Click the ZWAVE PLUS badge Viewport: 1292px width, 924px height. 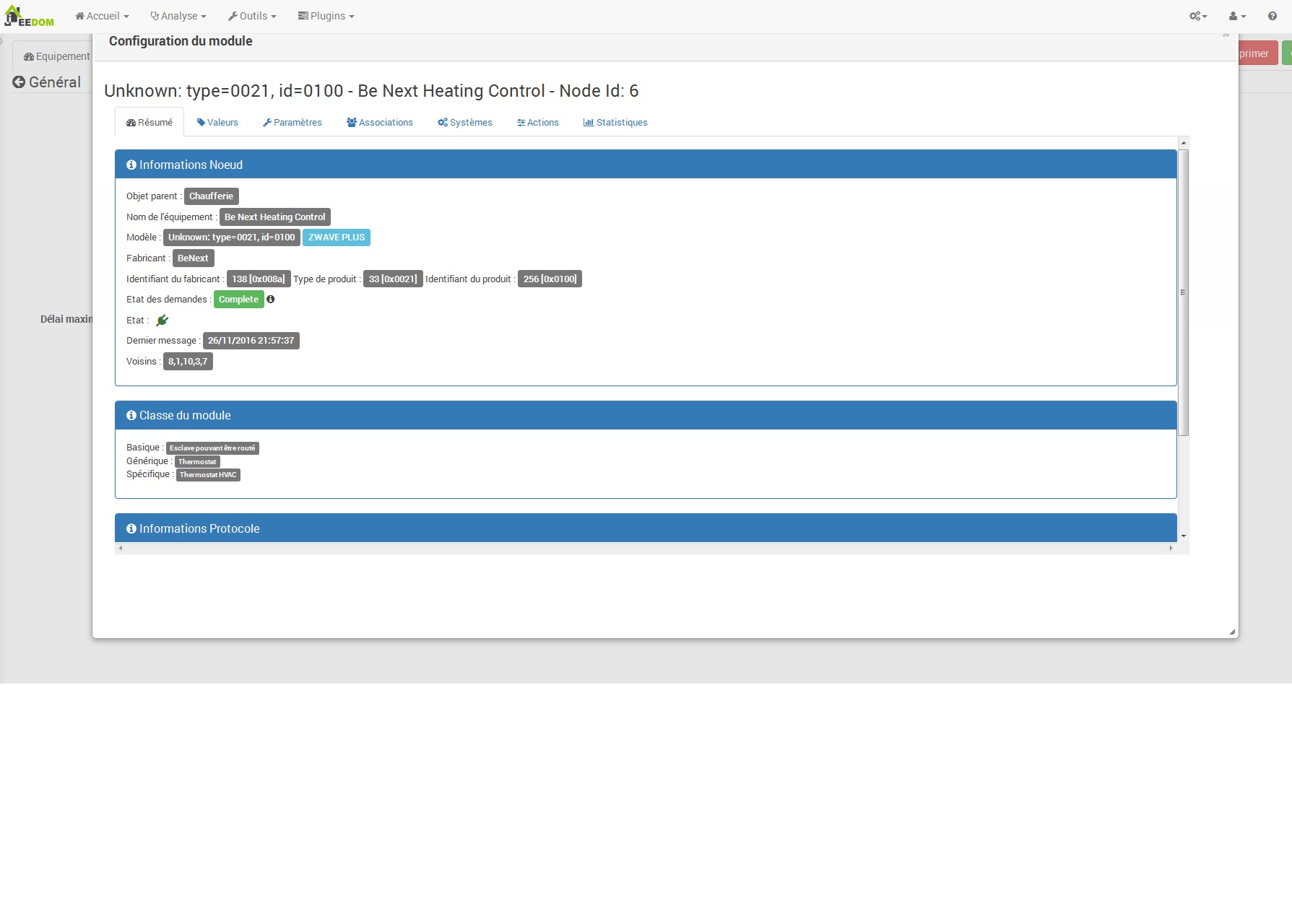[337, 237]
